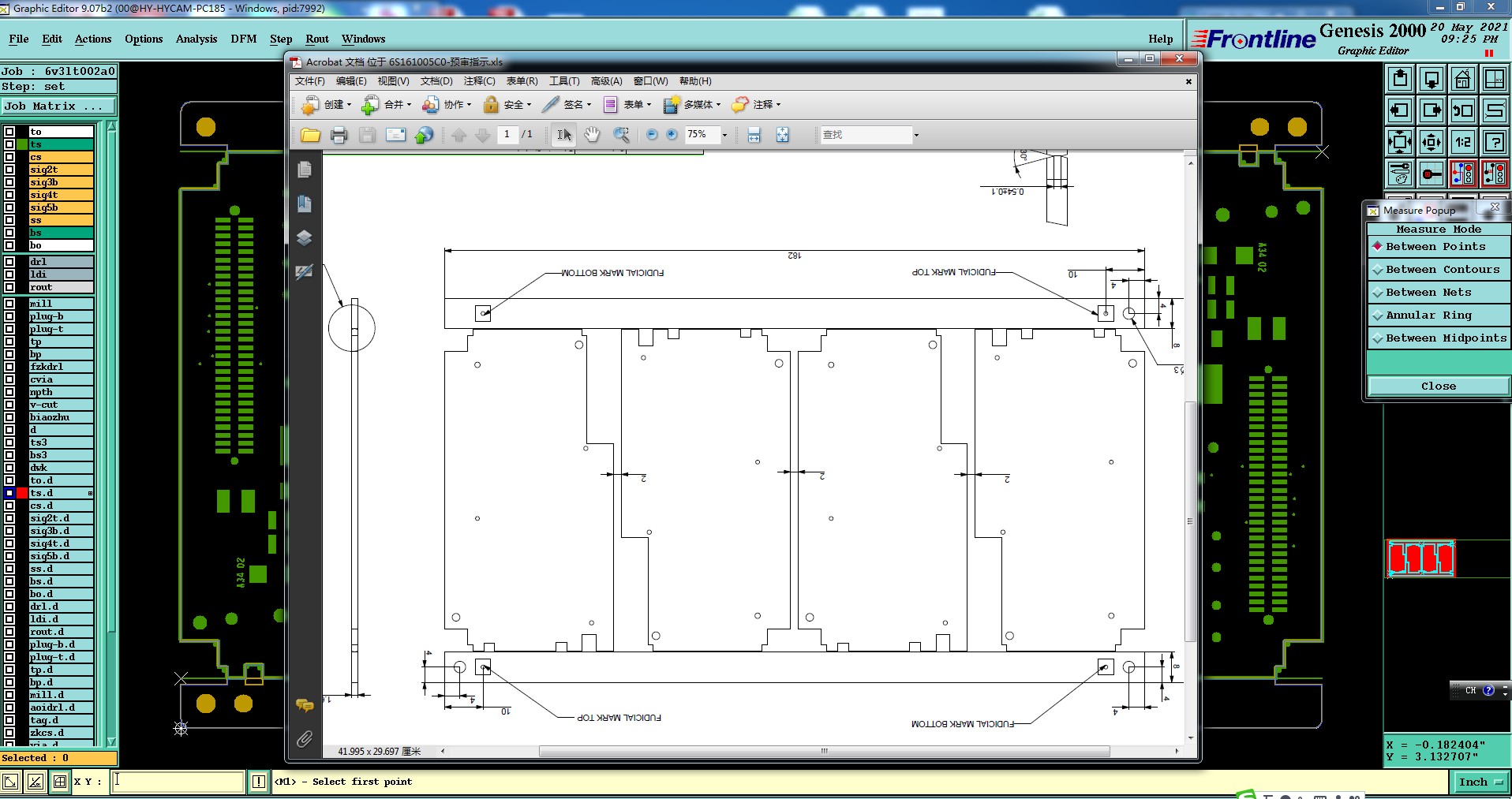Open the DFM menu

click(x=243, y=39)
